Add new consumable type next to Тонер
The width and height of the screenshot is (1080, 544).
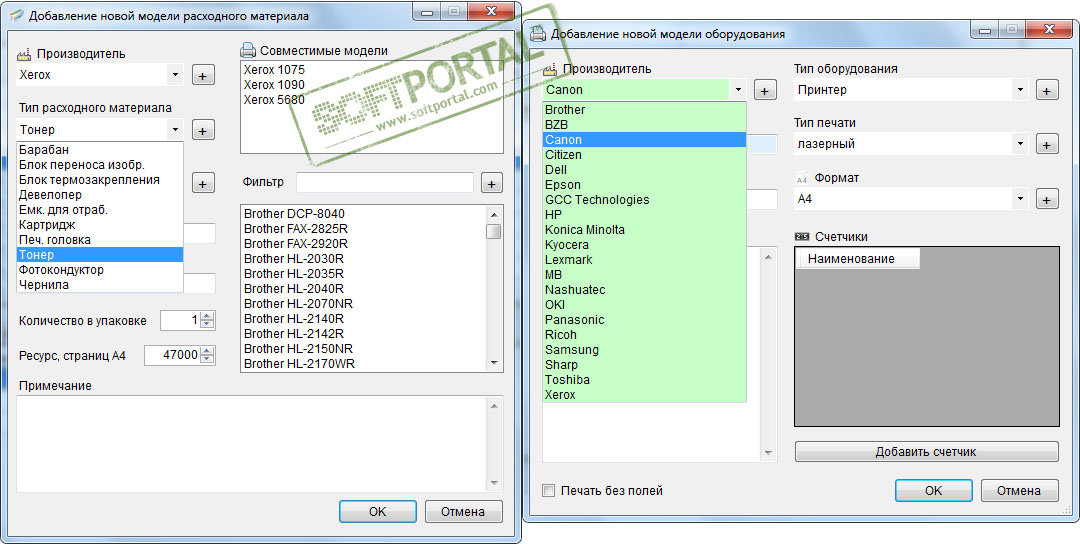202,129
